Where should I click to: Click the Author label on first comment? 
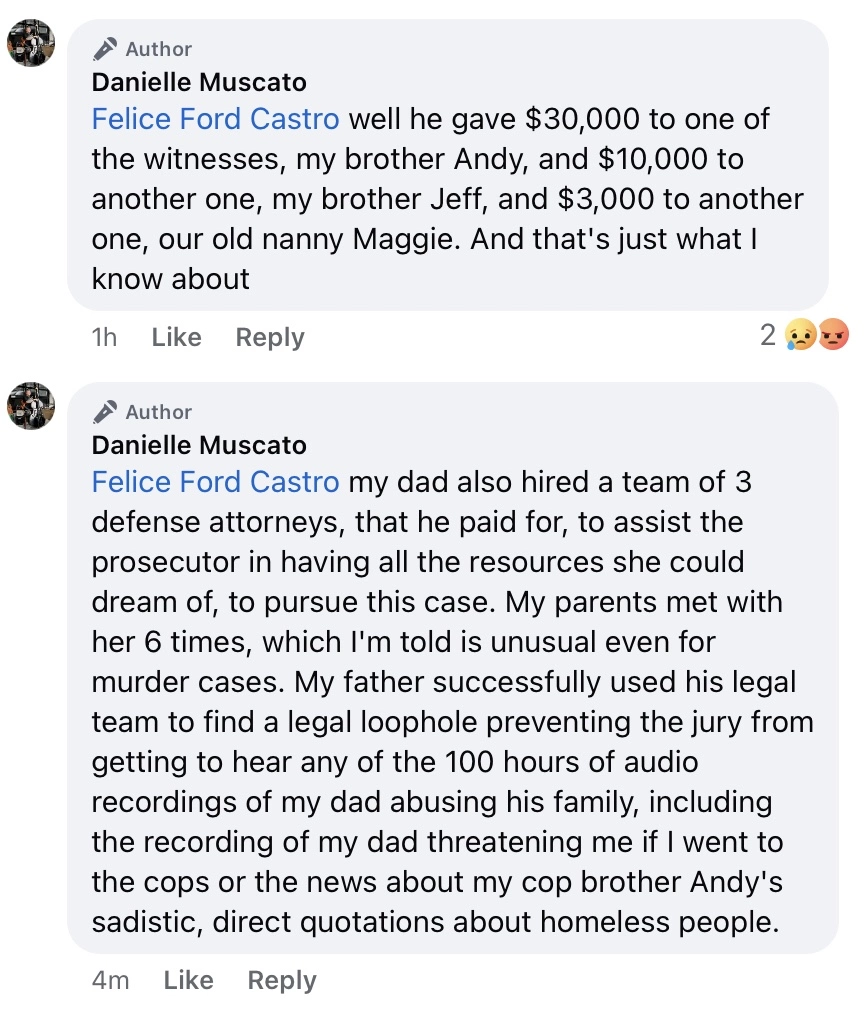point(159,50)
